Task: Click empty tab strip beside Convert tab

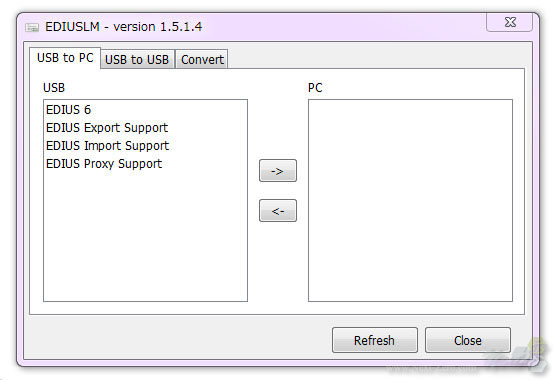Action: click(376, 58)
